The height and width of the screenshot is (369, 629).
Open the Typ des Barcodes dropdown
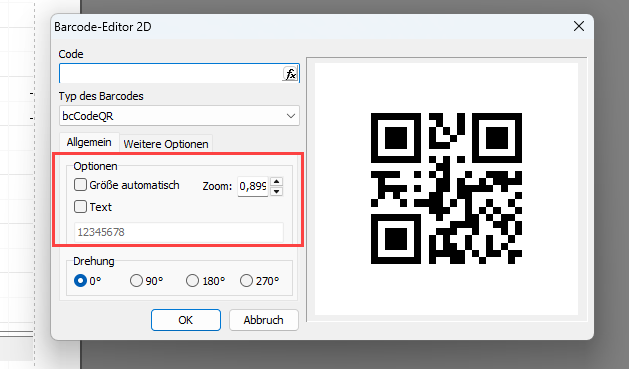pos(179,116)
